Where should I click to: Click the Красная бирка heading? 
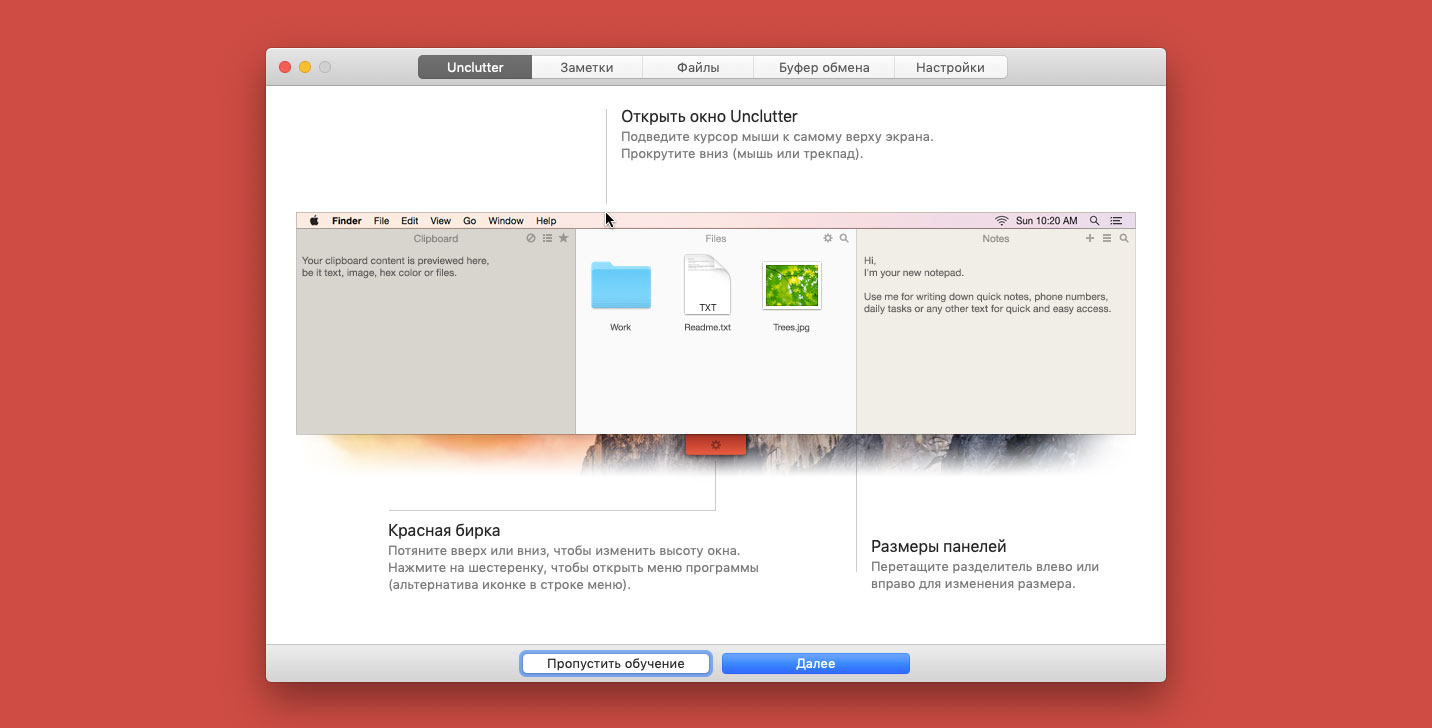[444, 531]
